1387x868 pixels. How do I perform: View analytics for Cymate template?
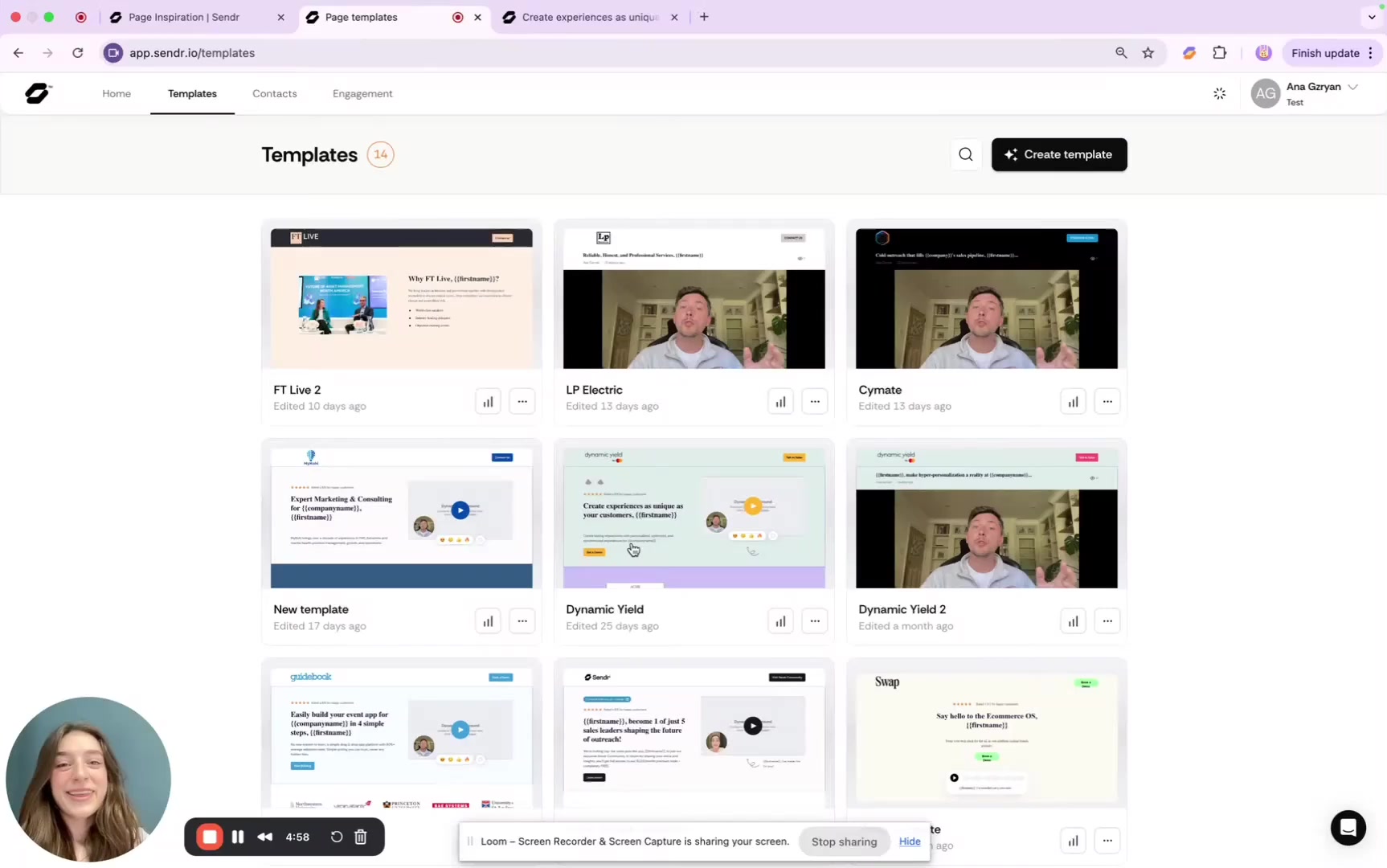(x=1072, y=401)
